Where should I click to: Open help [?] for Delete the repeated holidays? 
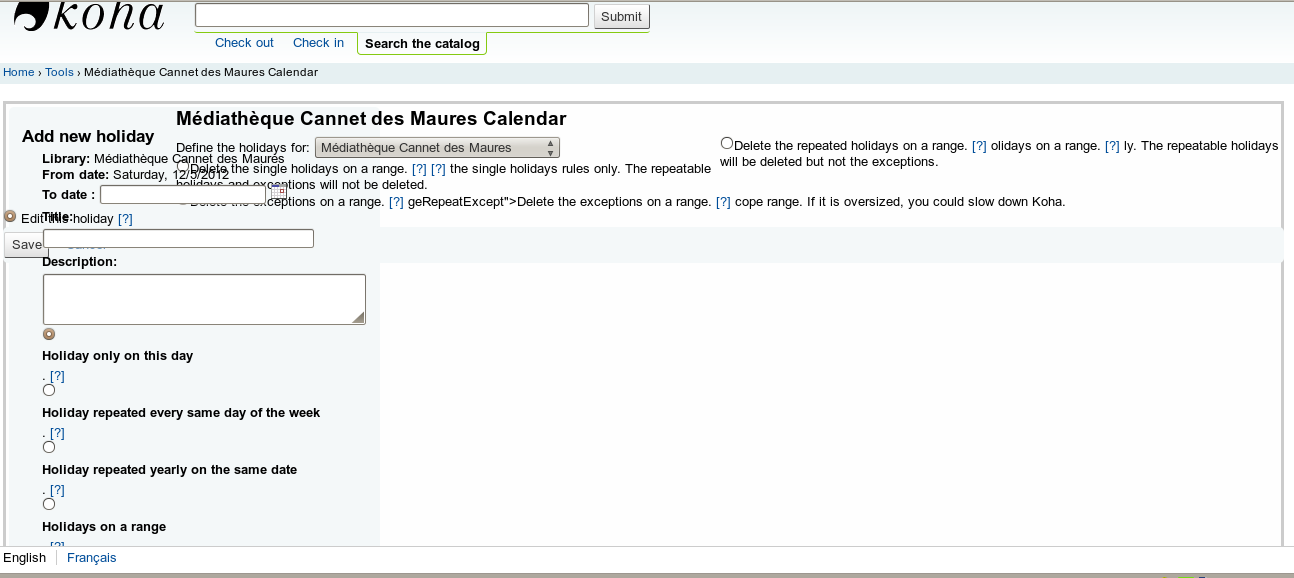click(x=979, y=146)
